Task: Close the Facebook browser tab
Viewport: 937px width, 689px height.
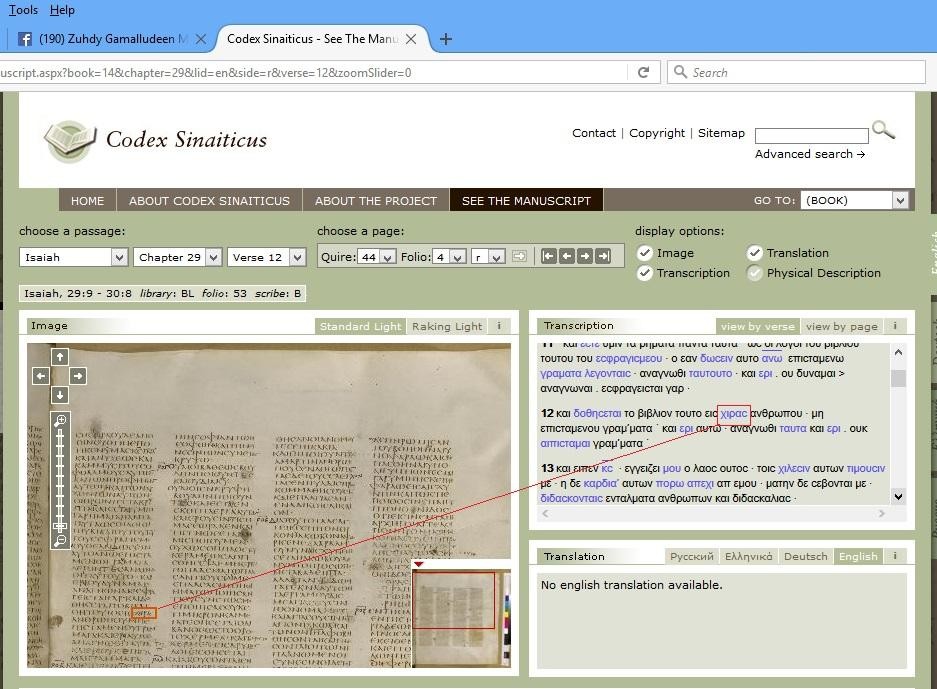Action: tap(201, 39)
